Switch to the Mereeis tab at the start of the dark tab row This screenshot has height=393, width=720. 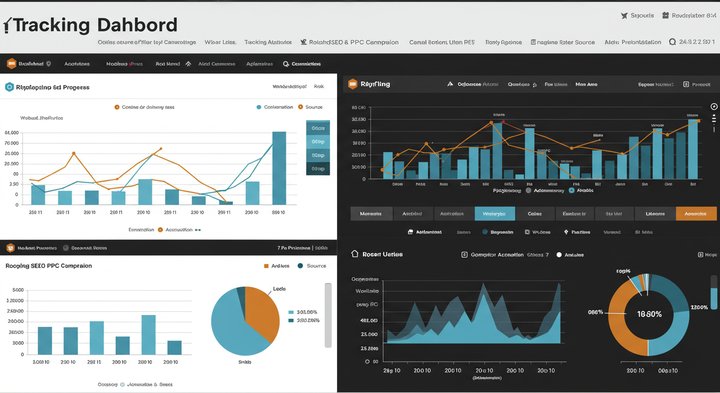click(x=371, y=213)
